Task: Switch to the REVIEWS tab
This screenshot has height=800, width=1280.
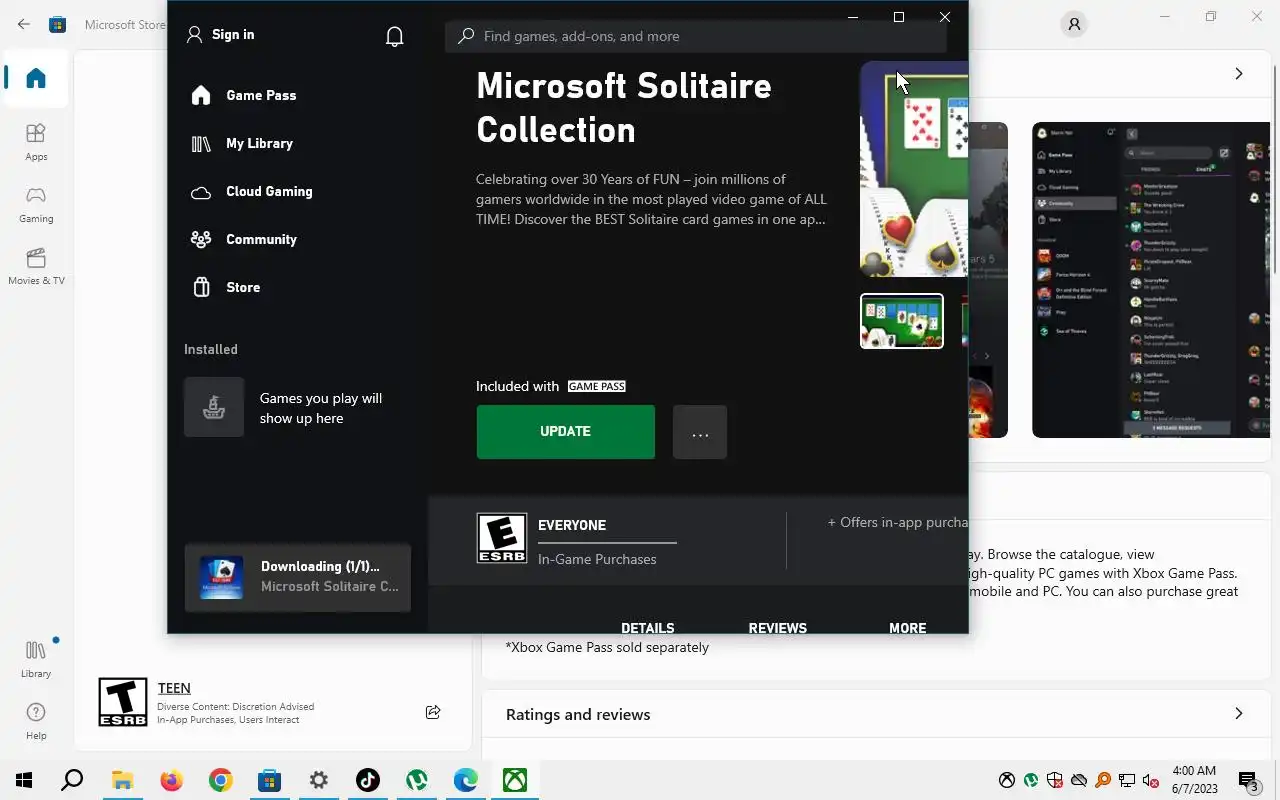Action: coord(778,628)
